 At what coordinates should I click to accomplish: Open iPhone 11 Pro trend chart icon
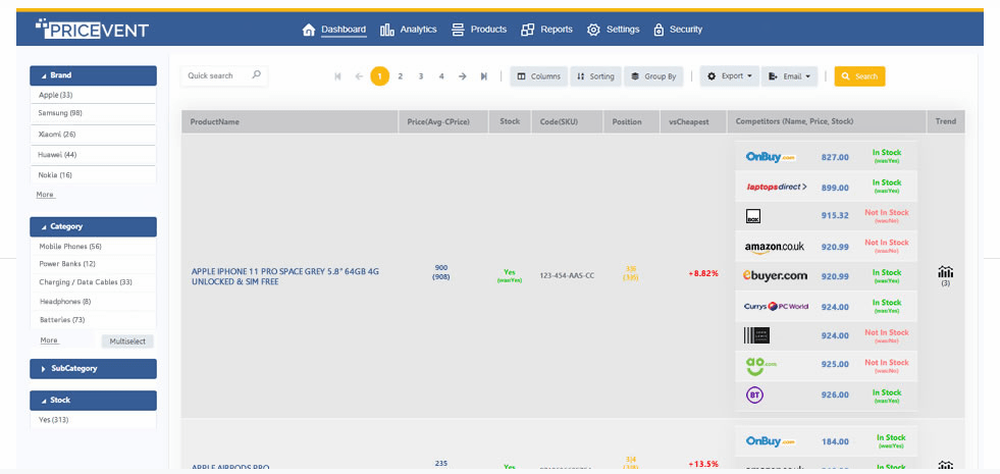pos(945,272)
